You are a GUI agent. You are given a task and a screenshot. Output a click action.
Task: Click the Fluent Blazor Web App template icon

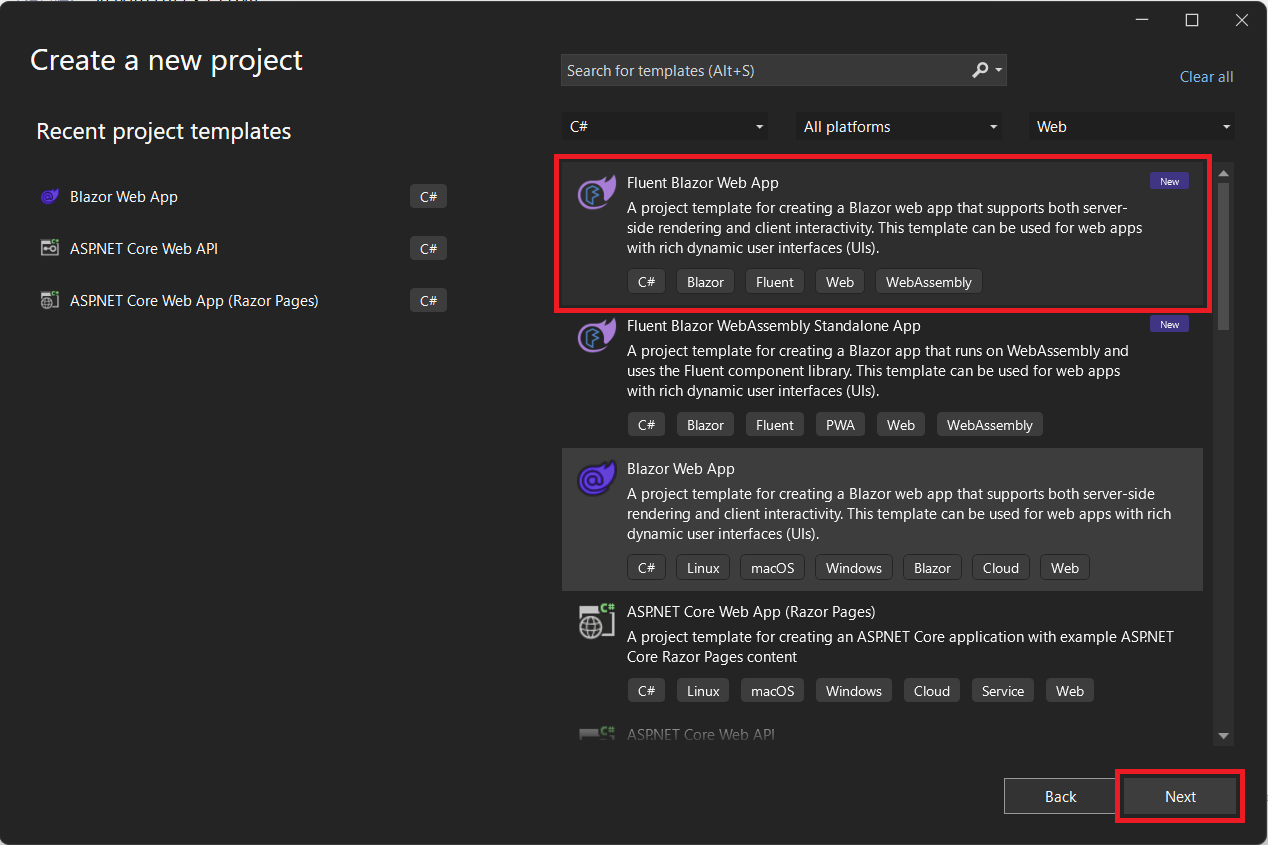[x=596, y=193]
